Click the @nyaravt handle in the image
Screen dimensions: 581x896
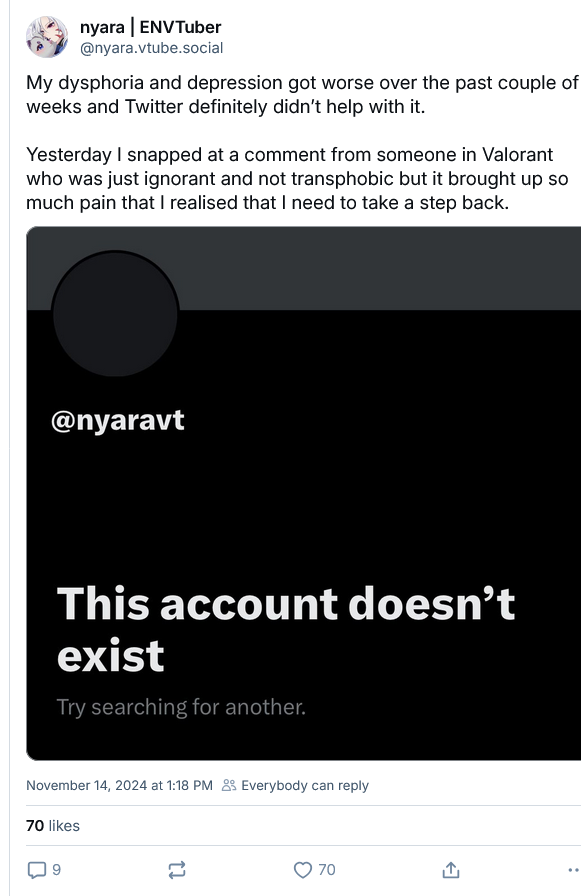[118, 421]
